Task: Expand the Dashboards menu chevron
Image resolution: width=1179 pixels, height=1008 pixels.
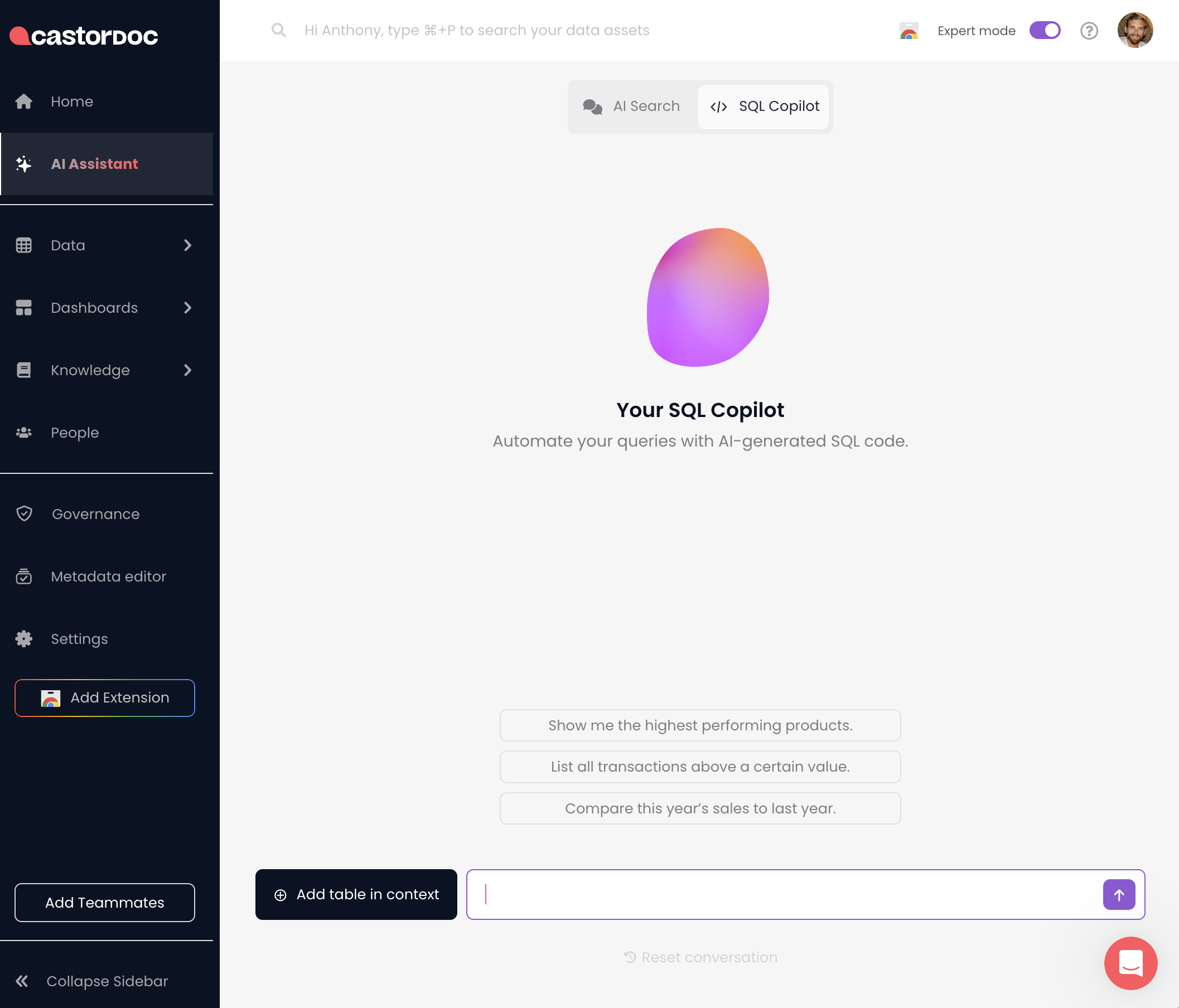Action: (188, 308)
